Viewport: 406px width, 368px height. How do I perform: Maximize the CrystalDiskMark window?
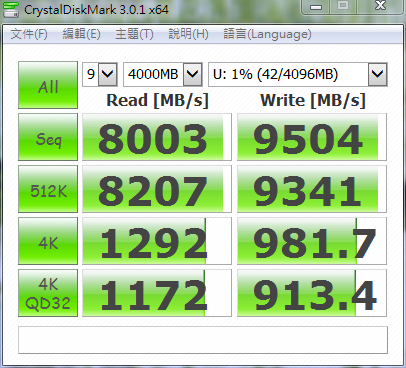coord(343,6)
